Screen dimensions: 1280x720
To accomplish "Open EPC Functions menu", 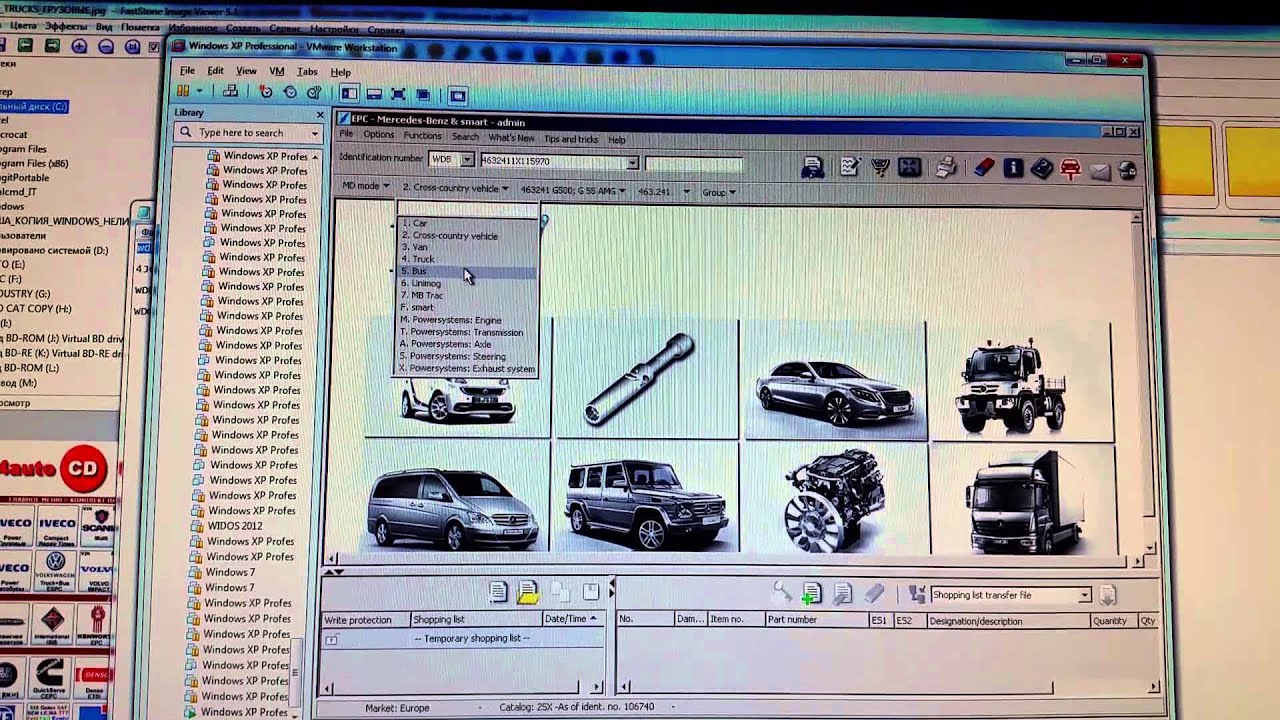I will (x=422, y=136).
